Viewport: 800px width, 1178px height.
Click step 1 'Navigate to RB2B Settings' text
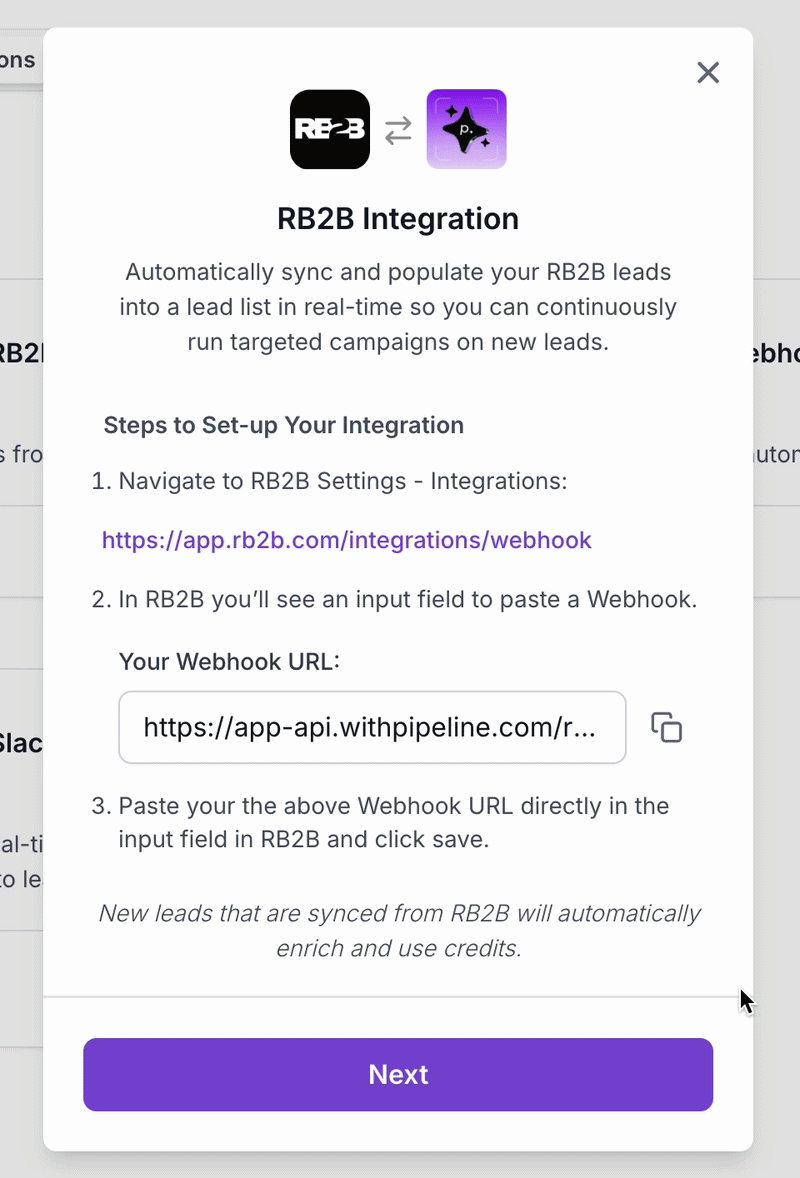[343, 481]
